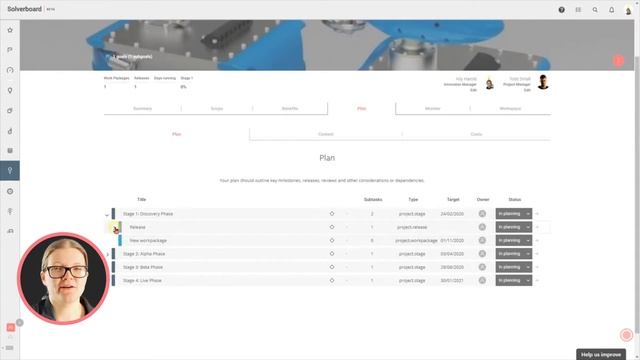Open status dropdown for Stage 1: Discovery Phase

(513, 213)
